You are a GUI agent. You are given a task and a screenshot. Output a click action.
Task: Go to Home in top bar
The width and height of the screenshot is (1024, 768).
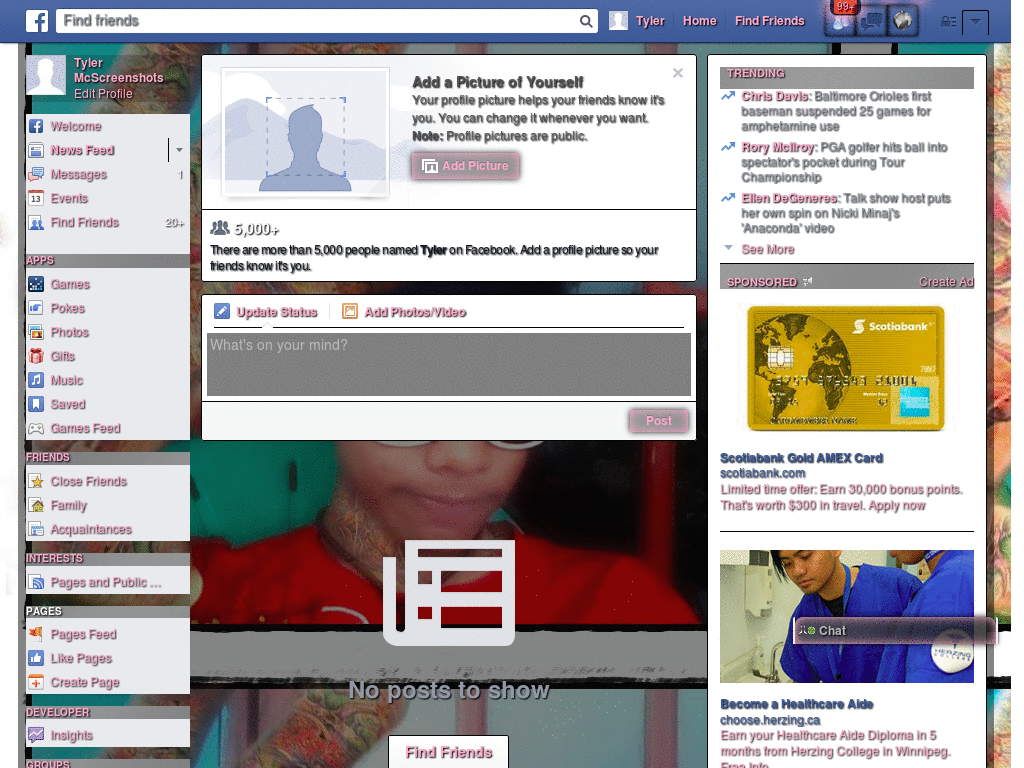tap(699, 21)
